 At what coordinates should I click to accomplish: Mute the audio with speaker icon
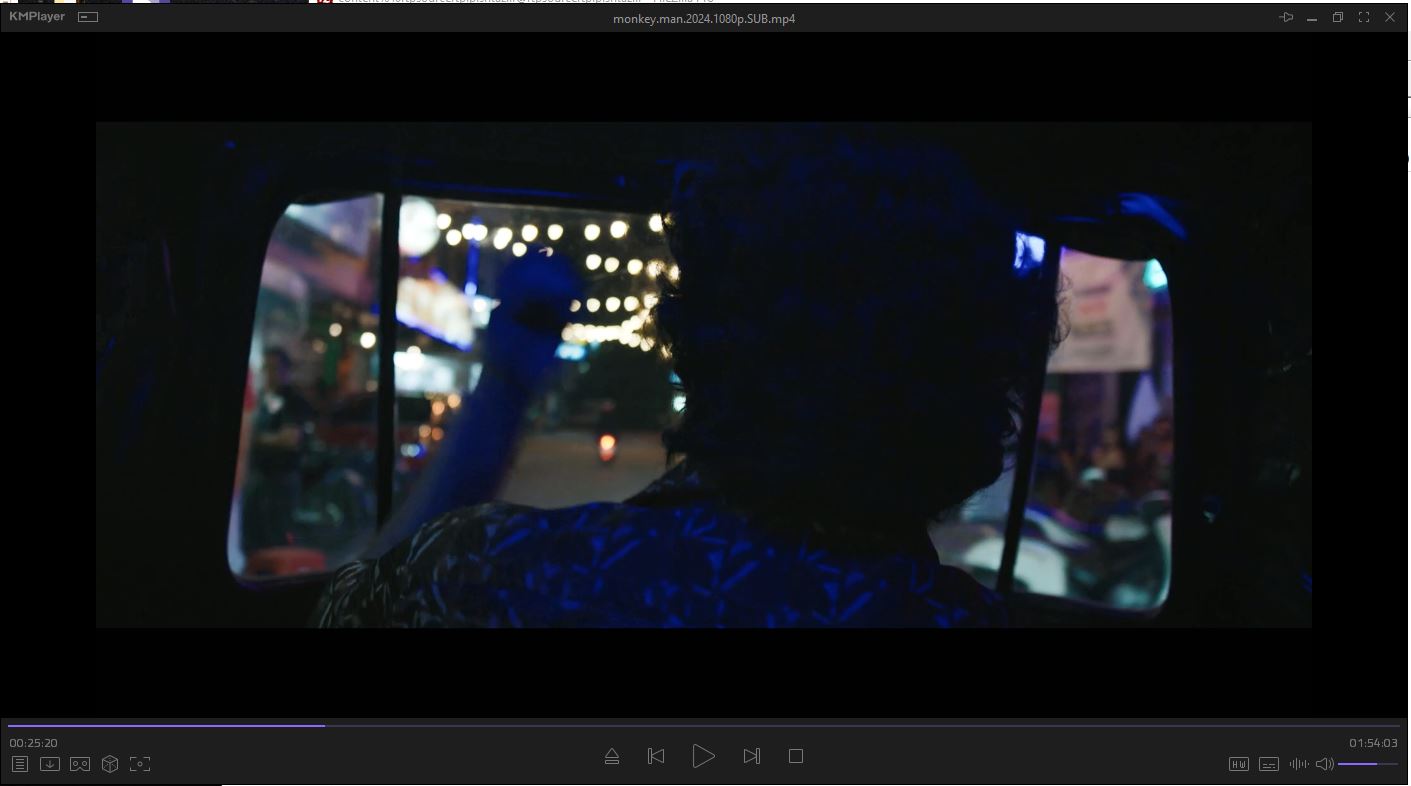(x=1324, y=764)
